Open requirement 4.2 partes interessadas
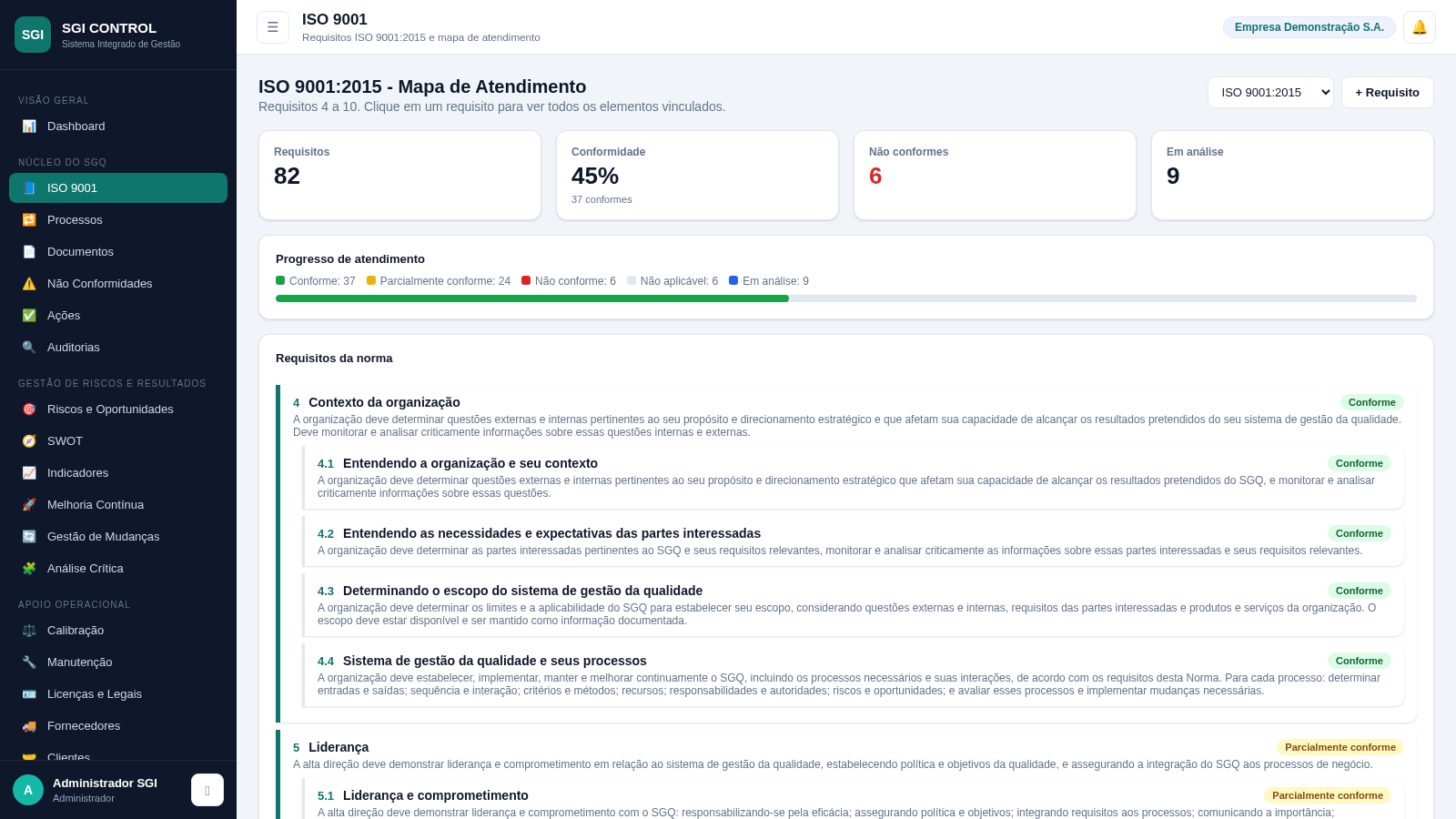 [x=854, y=541]
